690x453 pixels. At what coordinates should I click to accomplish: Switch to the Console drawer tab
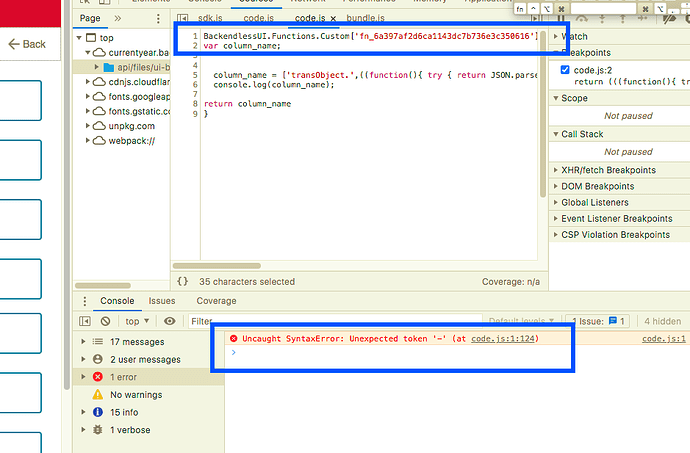coord(117,301)
